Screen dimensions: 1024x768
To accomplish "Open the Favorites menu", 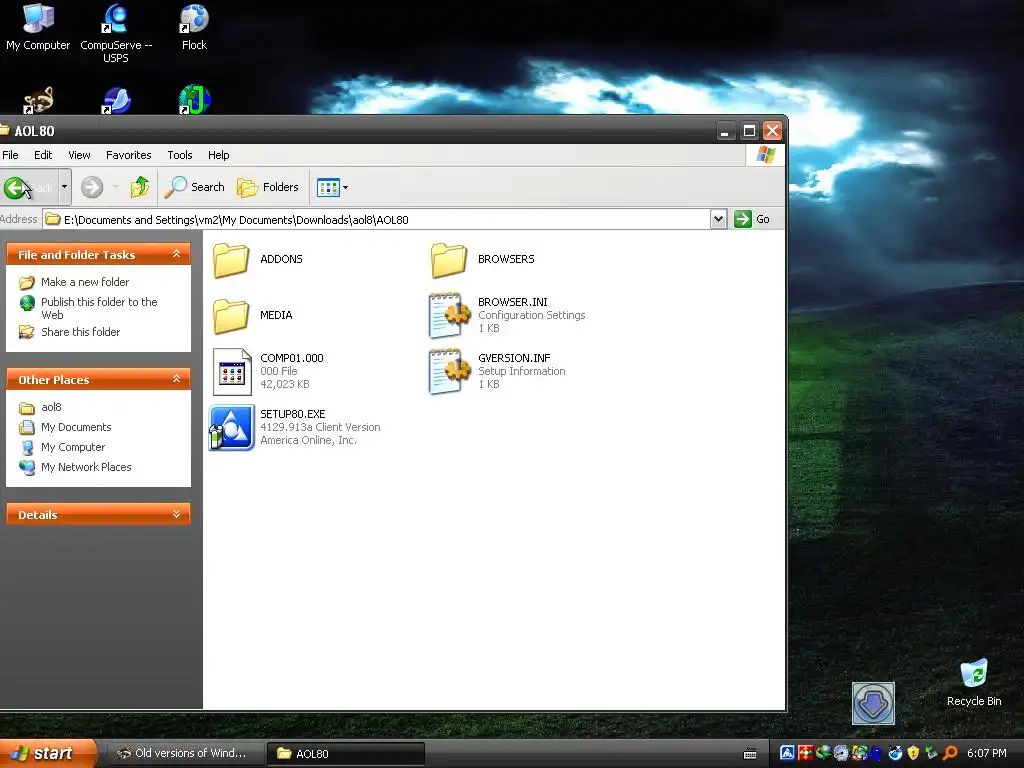I will [x=129, y=155].
